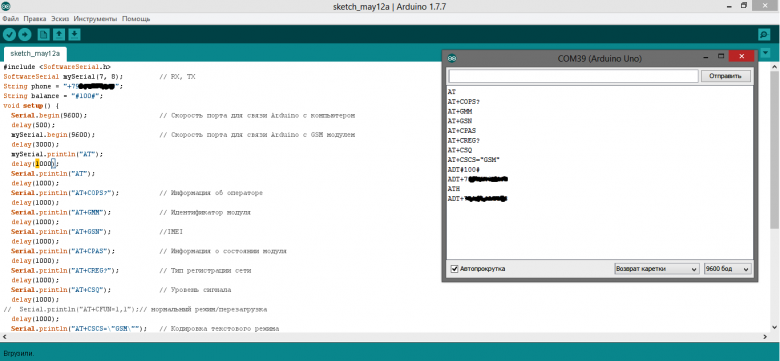Click the Arduino logo in main title bar
Image resolution: width=780 pixels, height=361 pixels.
click(x=7, y=6)
